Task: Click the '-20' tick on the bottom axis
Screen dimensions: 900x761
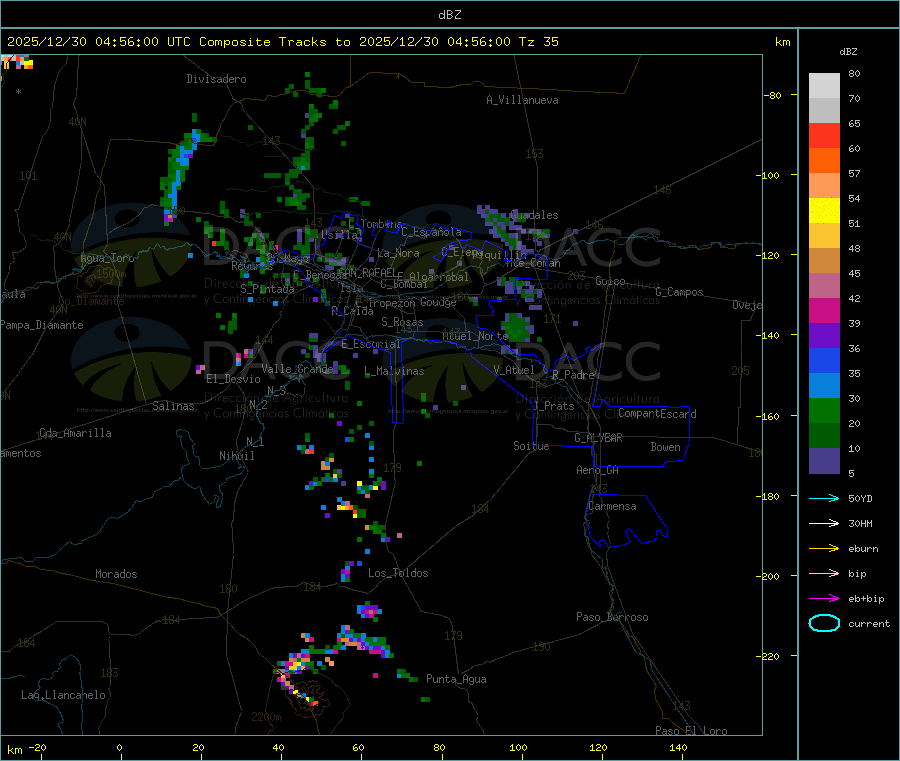Action: tap(38, 747)
